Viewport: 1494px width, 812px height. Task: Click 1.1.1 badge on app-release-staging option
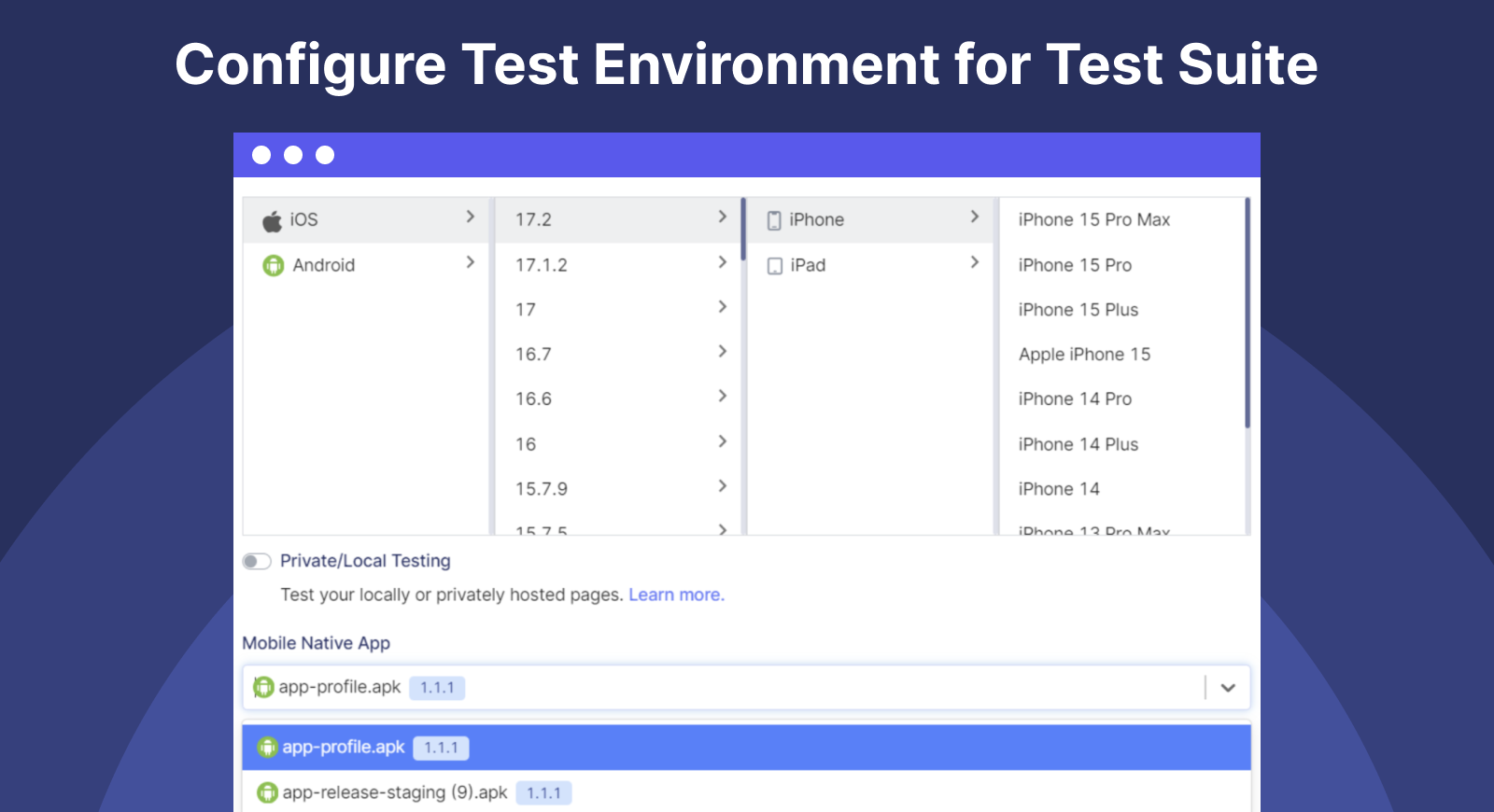(x=543, y=793)
